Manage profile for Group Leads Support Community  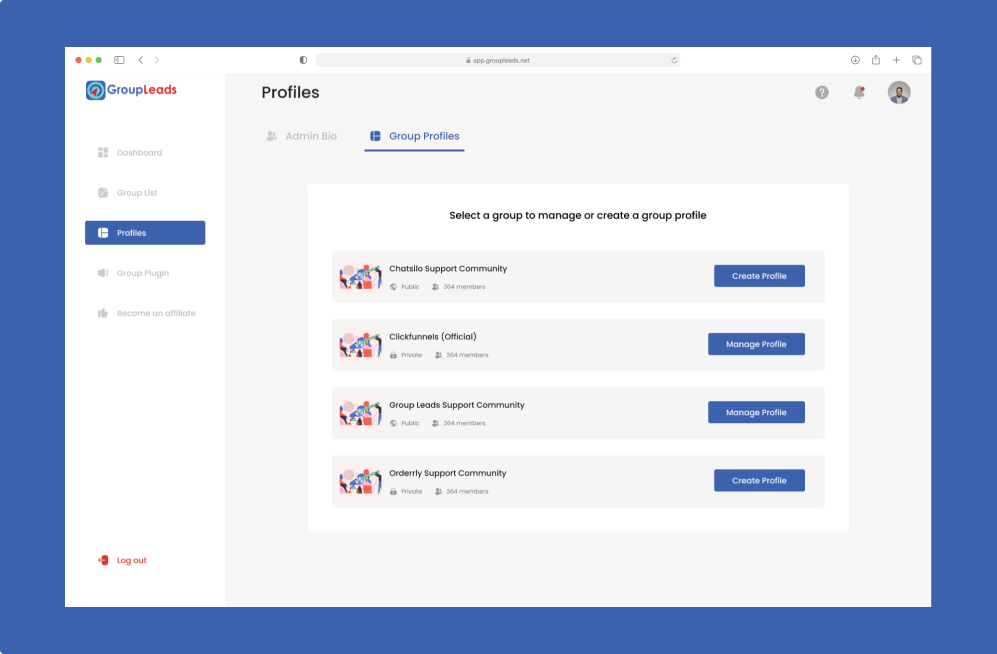(x=756, y=412)
